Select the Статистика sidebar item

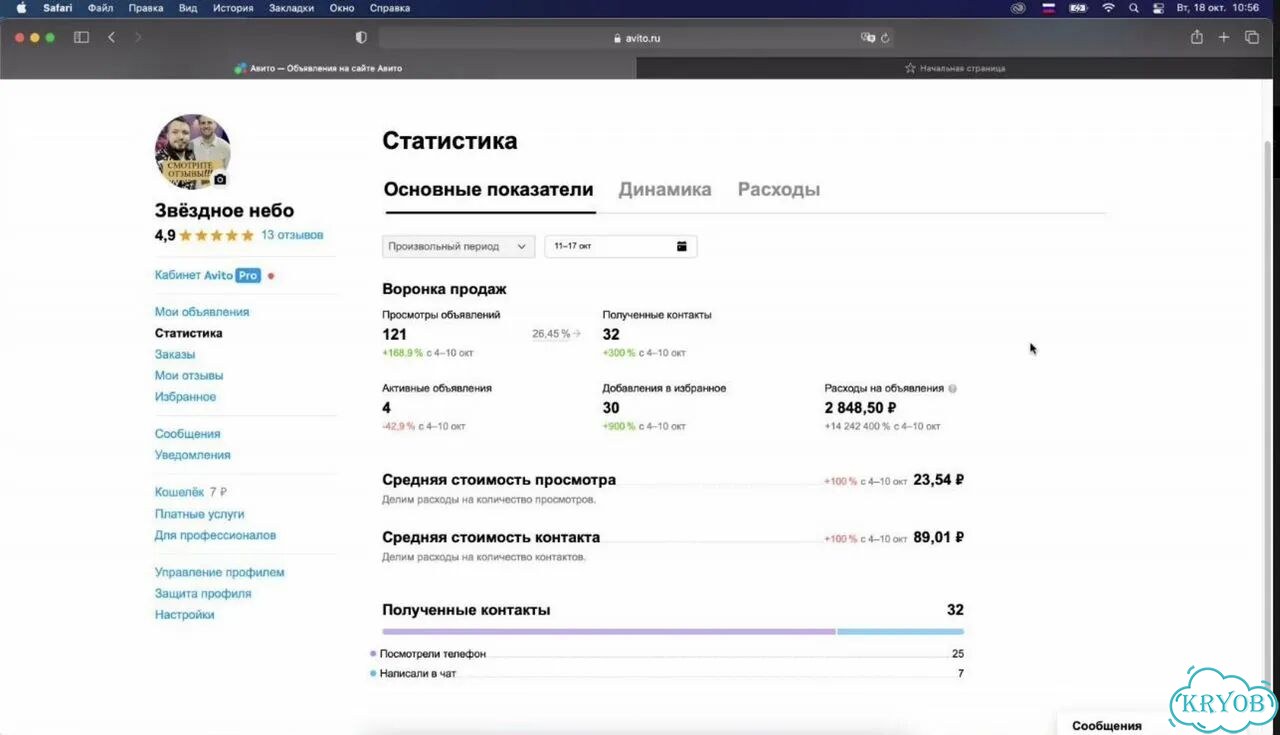click(189, 333)
